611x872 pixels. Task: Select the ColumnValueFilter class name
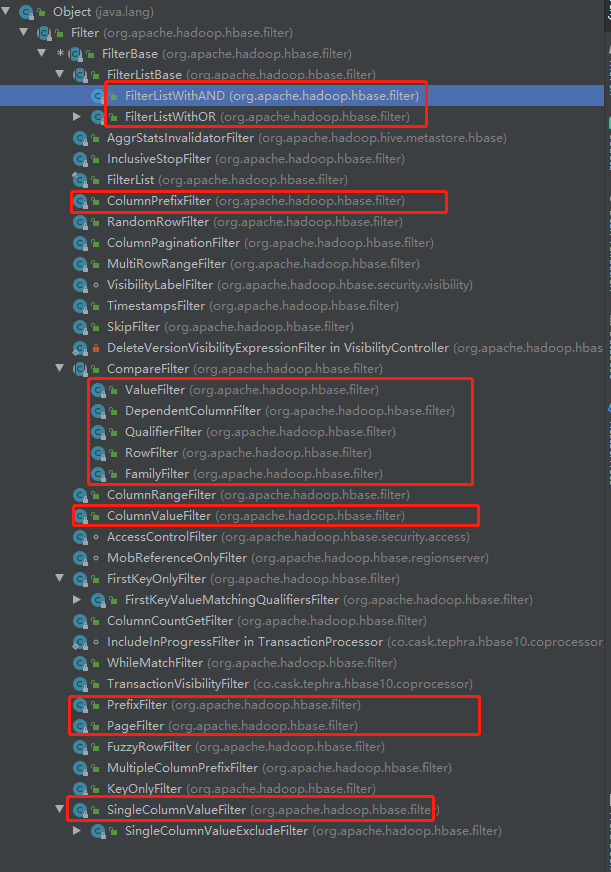click(159, 516)
